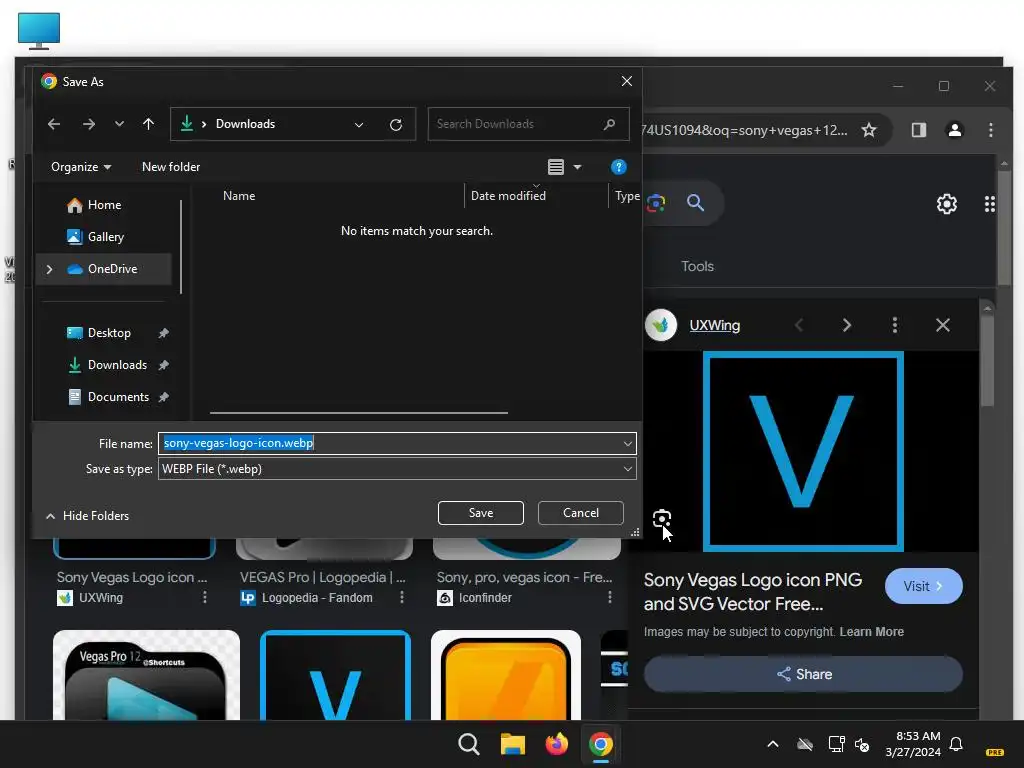Screen dimensions: 1024x768
Task: Unpin Desktop using its pin icon
Action: (x=164, y=333)
